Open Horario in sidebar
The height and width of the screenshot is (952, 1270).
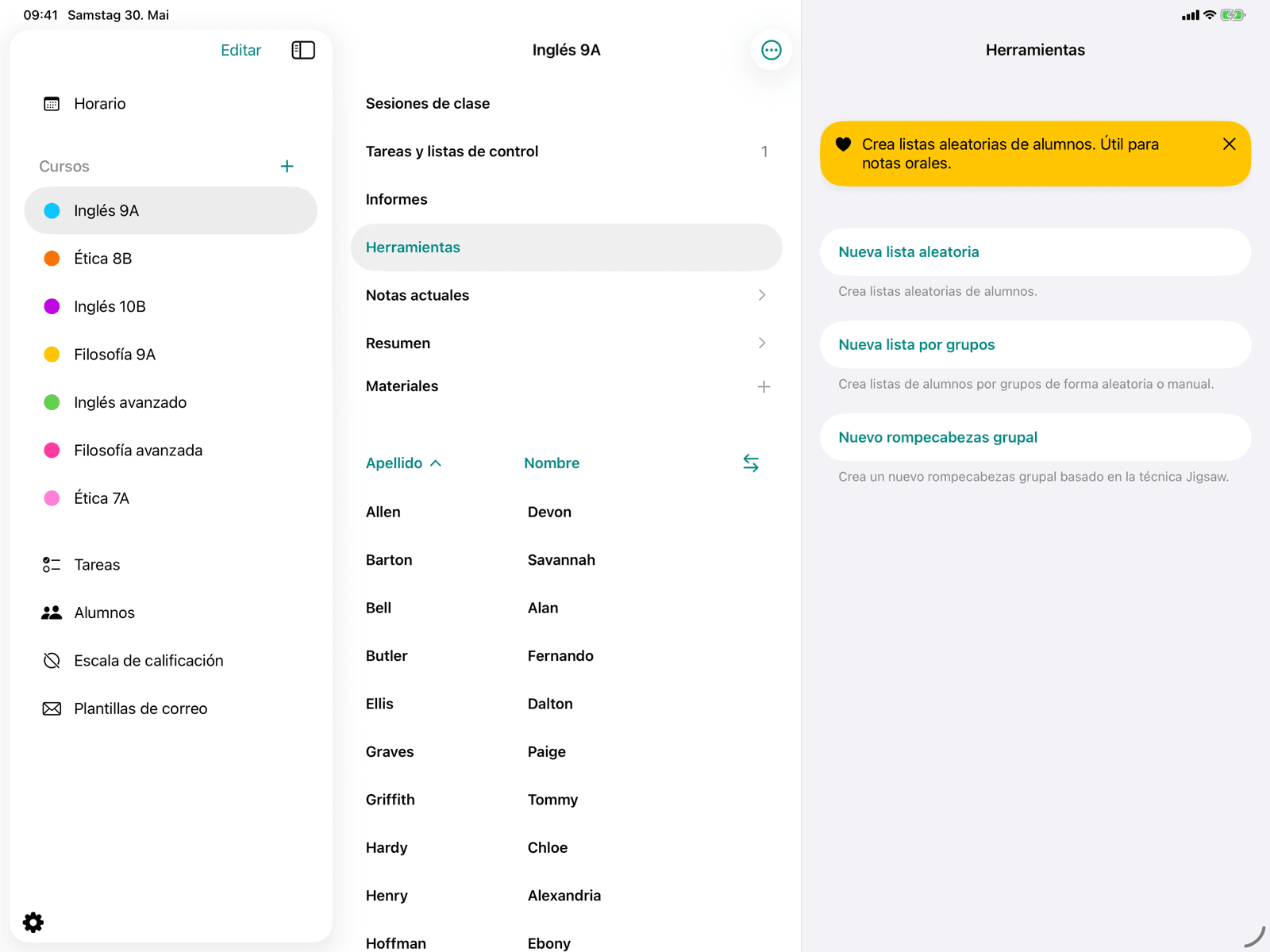click(x=171, y=104)
